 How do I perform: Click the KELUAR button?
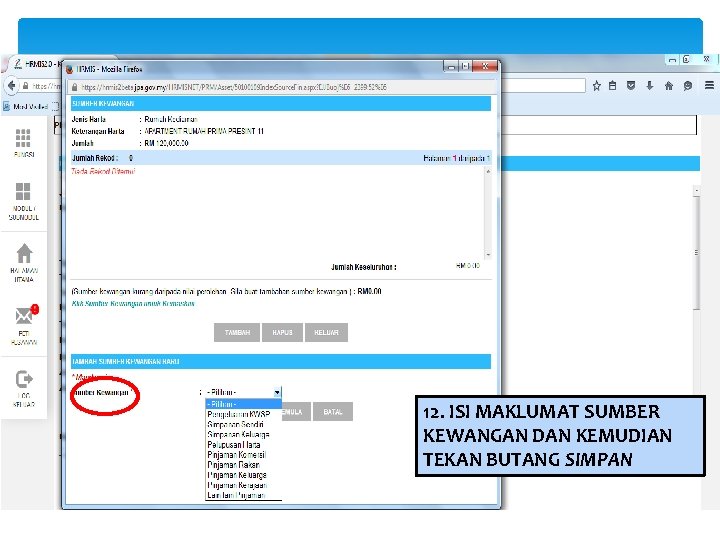pyautogui.click(x=326, y=332)
